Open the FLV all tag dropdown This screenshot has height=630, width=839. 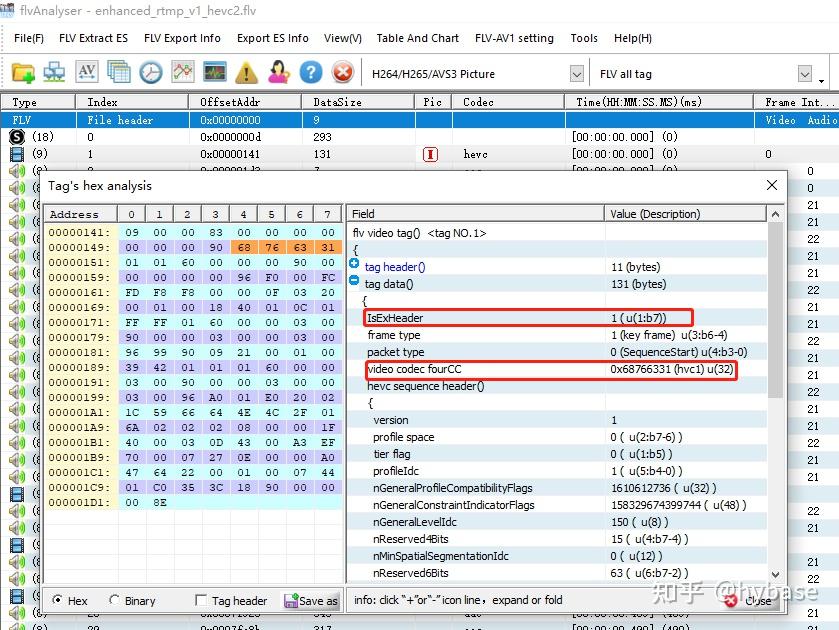pos(806,73)
